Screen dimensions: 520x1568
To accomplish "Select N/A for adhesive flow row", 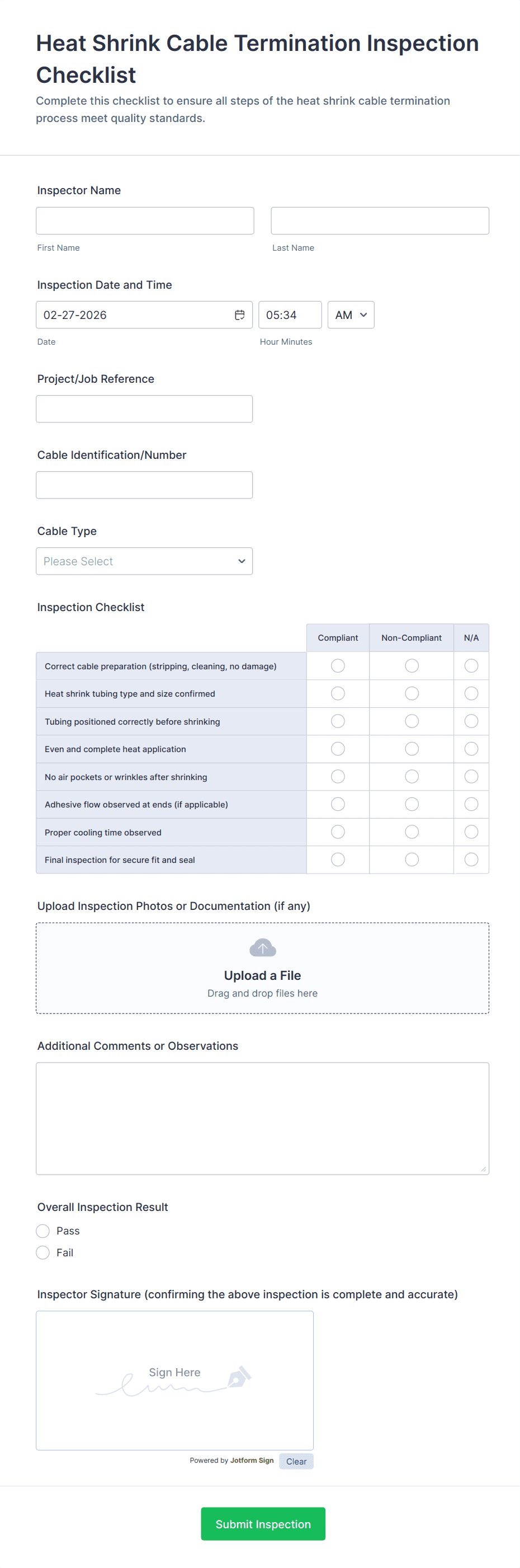I will click(471, 804).
